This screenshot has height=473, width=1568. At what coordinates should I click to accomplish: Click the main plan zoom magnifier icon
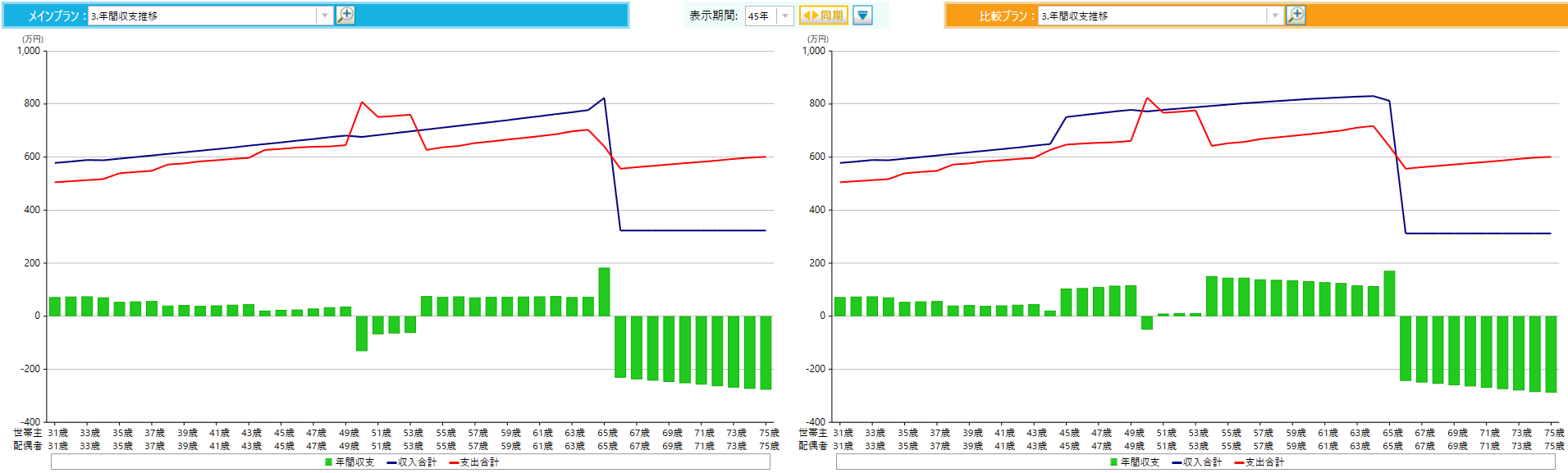(x=345, y=16)
